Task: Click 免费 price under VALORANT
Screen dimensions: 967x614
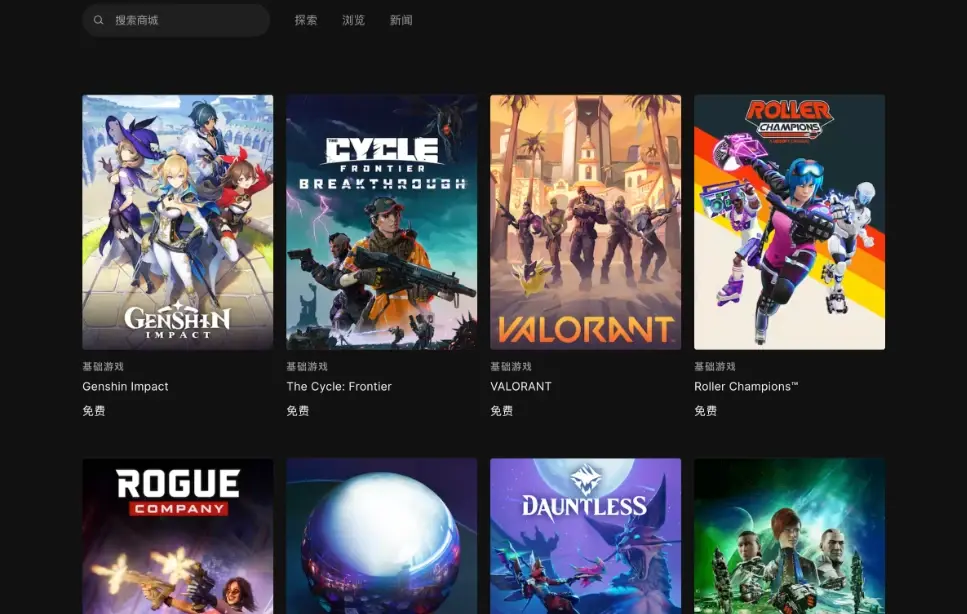Action: tap(502, 411)
